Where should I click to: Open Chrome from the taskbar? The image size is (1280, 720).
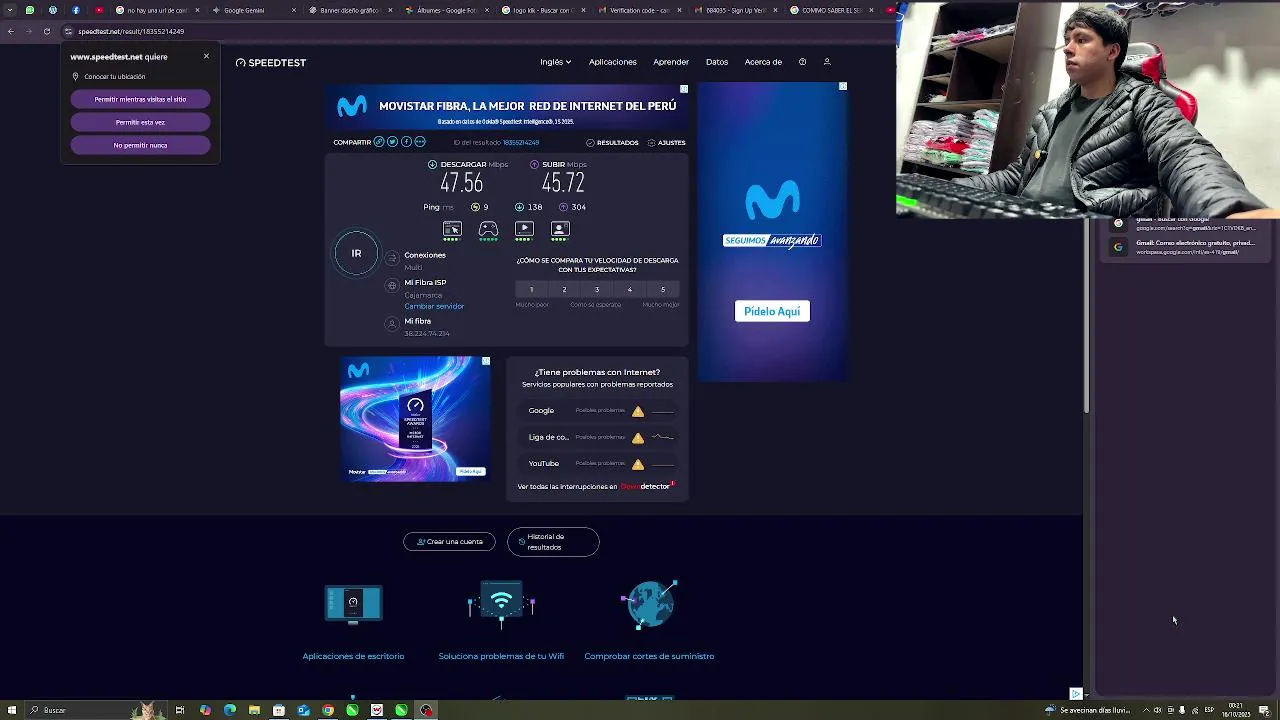[328, 710]
